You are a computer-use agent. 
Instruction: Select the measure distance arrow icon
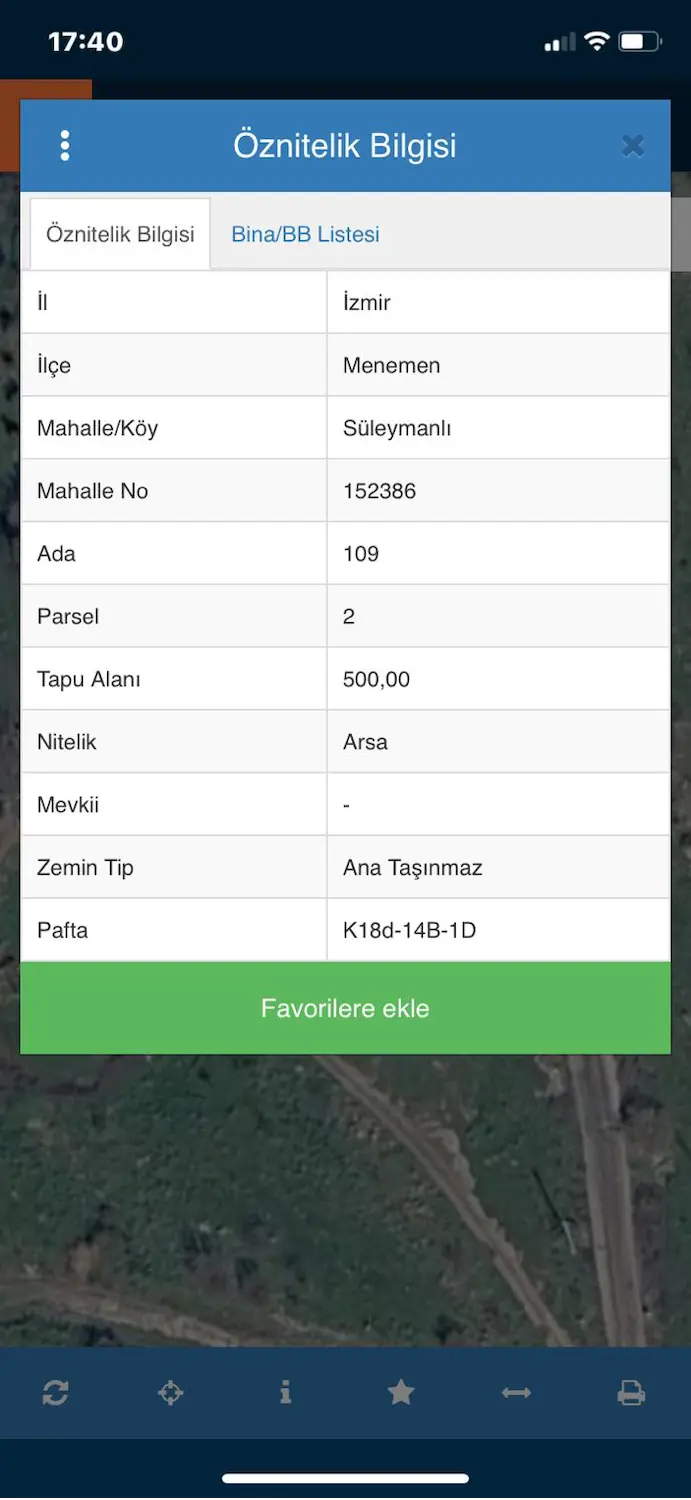click(x=516, y=1392)
